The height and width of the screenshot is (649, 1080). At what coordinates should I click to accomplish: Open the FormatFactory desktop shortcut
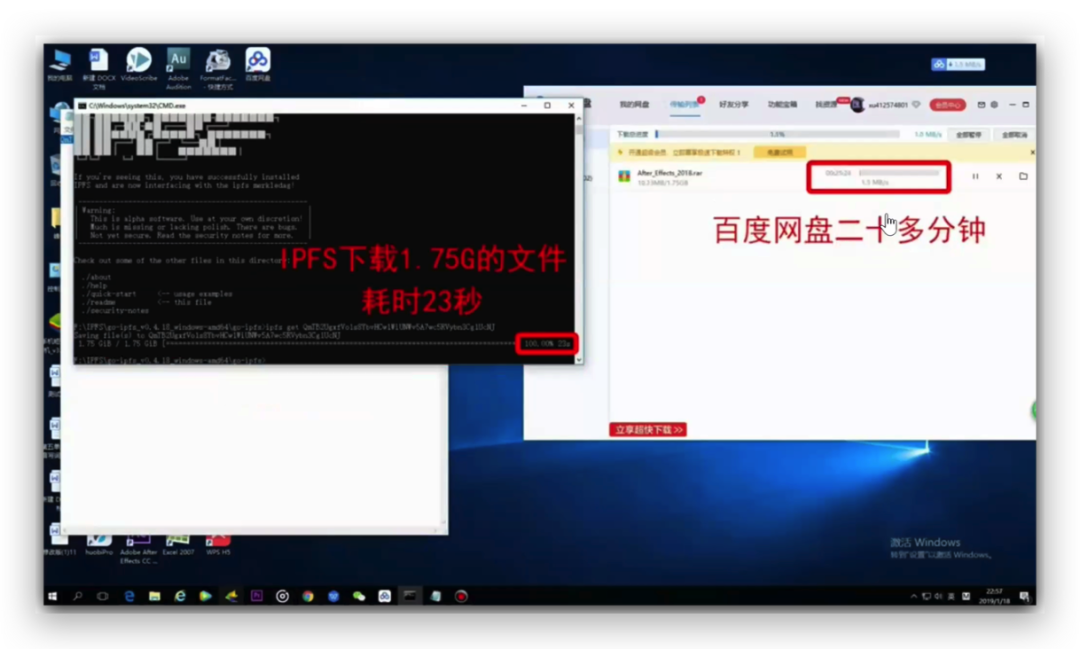click(x=218, y=68)
